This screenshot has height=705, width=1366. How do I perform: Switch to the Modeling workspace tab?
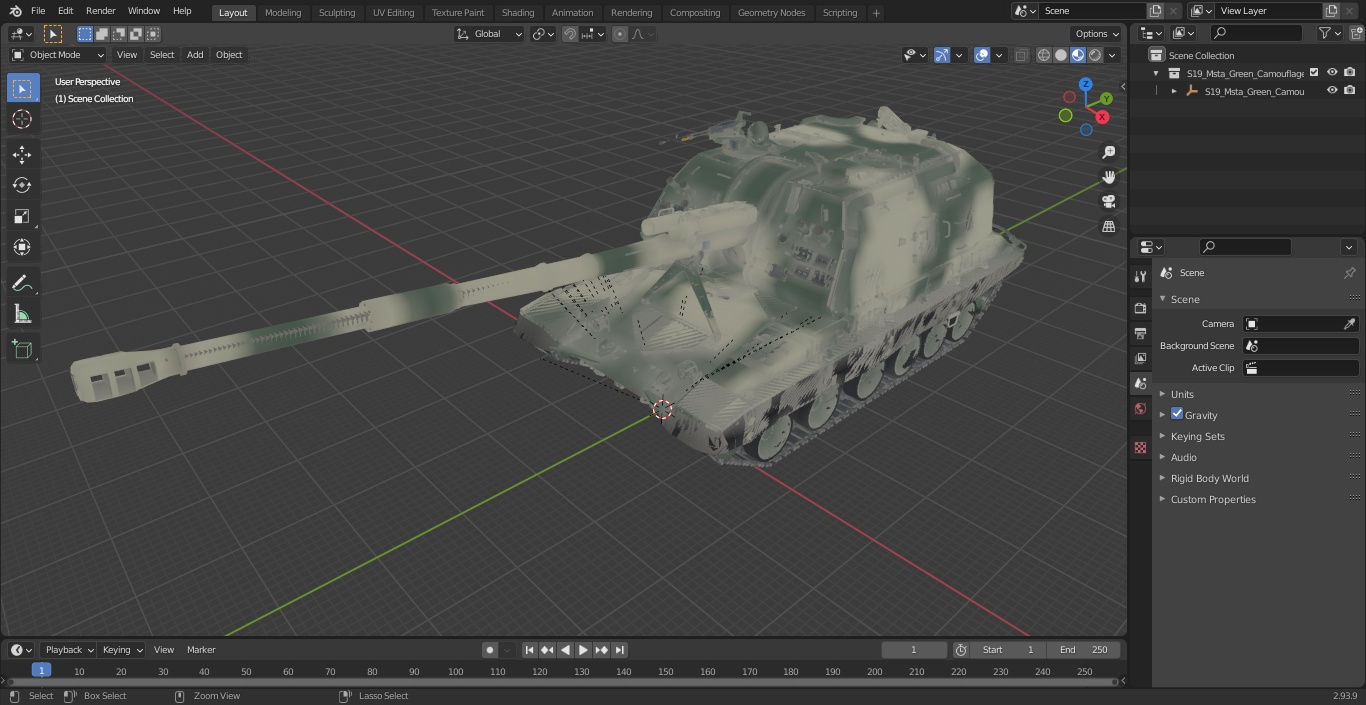[x=283, y=13]
